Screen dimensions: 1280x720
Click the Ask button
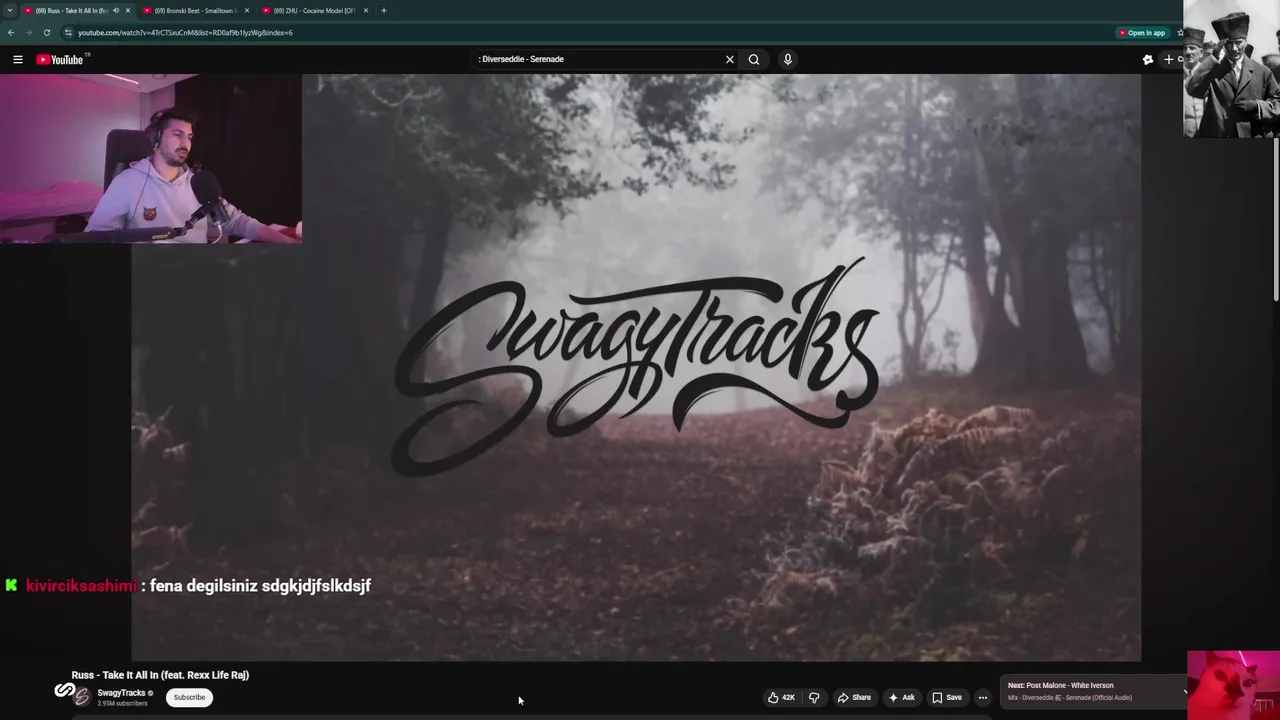tap(901, 698)
